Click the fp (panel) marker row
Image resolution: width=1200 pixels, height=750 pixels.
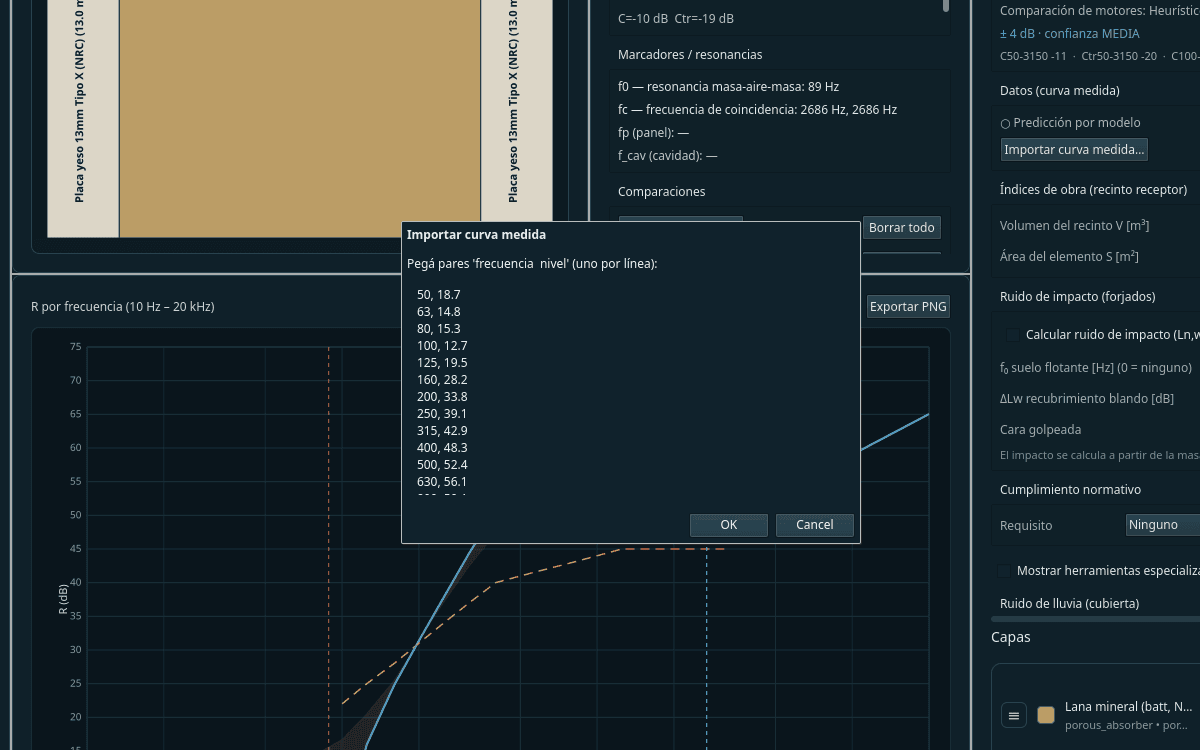[x=653, y=133]
